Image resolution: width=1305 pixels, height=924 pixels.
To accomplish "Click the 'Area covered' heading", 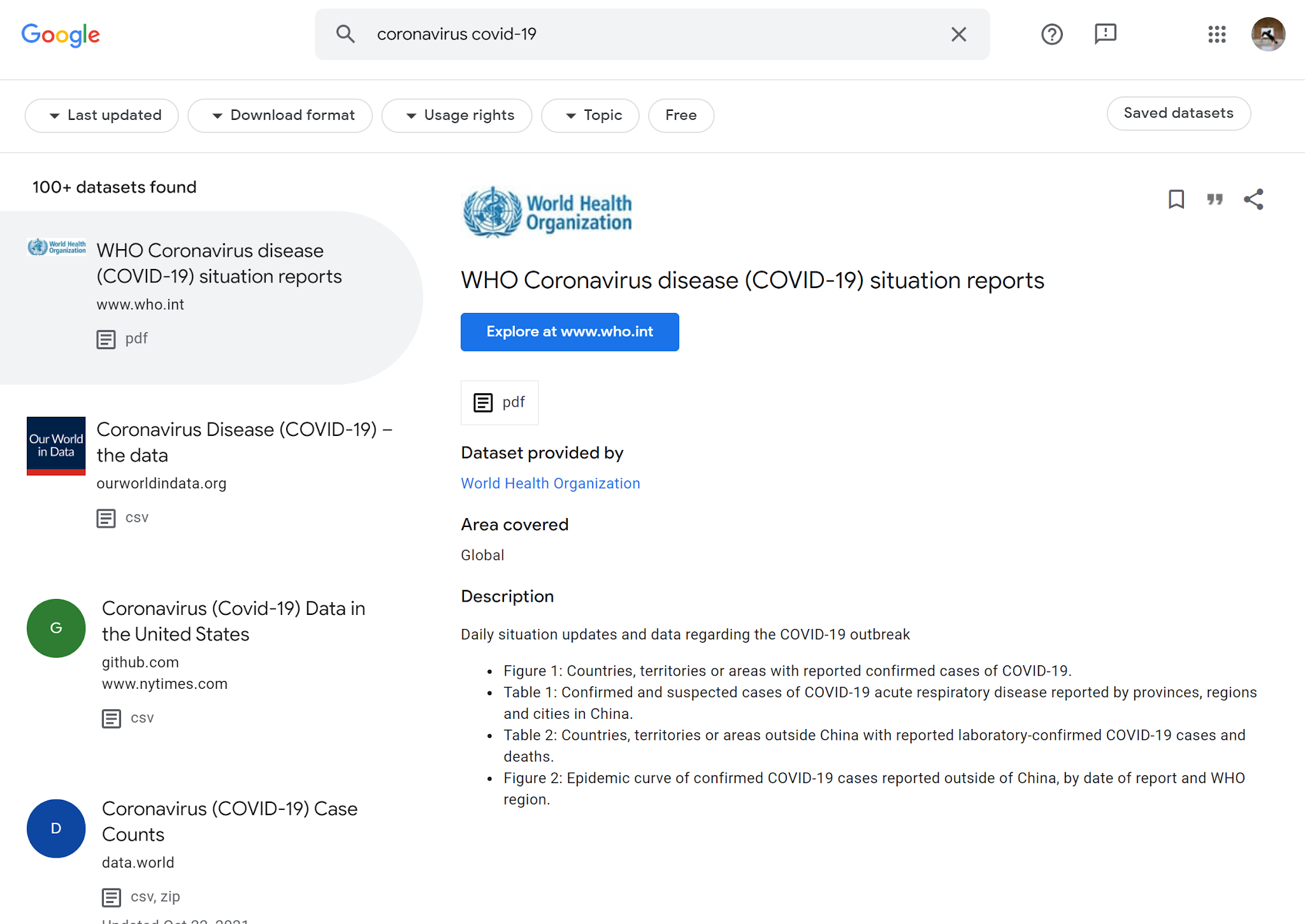I will (515, 525).
